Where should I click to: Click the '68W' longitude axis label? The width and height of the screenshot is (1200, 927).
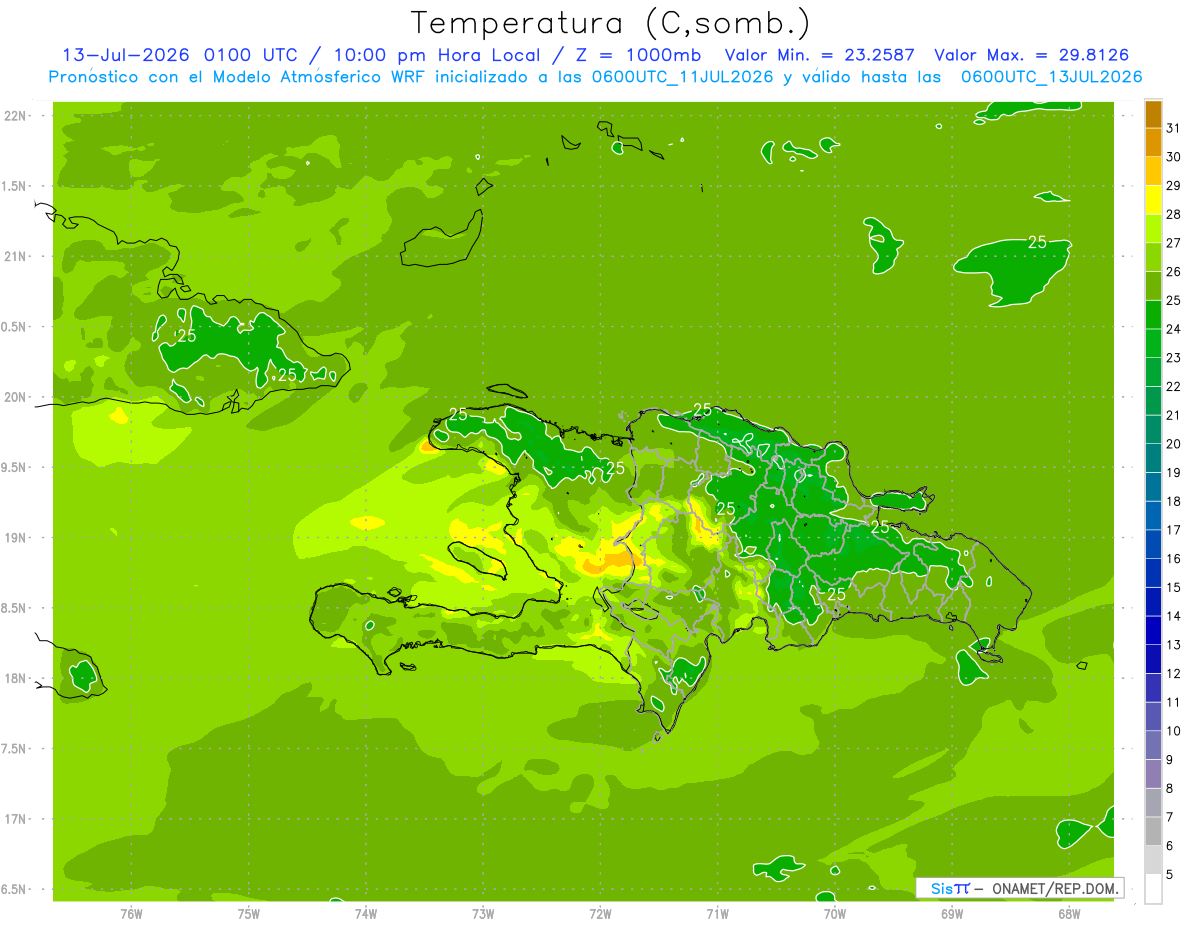(x=1069, y=914)
